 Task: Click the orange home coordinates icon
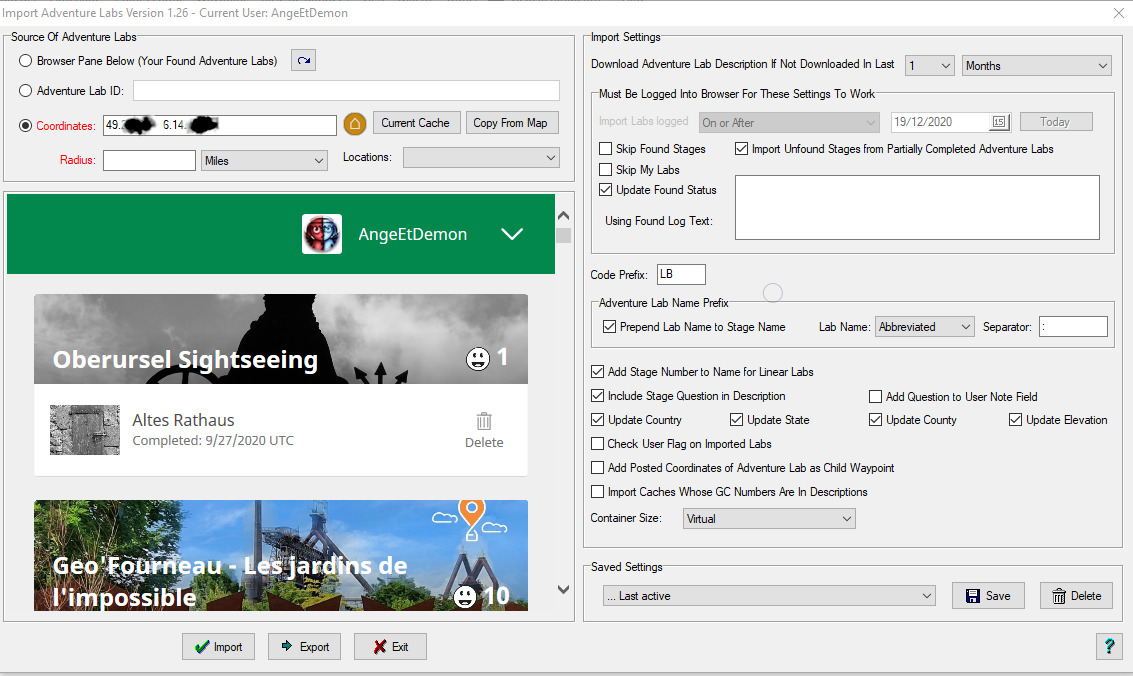355,124
